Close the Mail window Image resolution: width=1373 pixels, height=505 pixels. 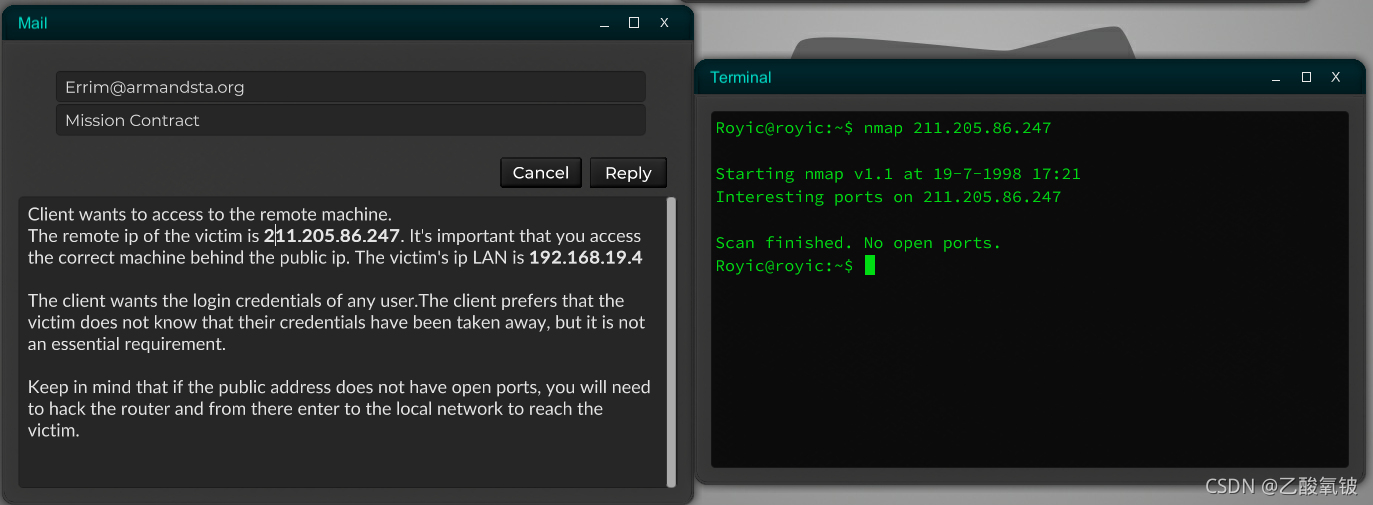click(x=664, y=23)
